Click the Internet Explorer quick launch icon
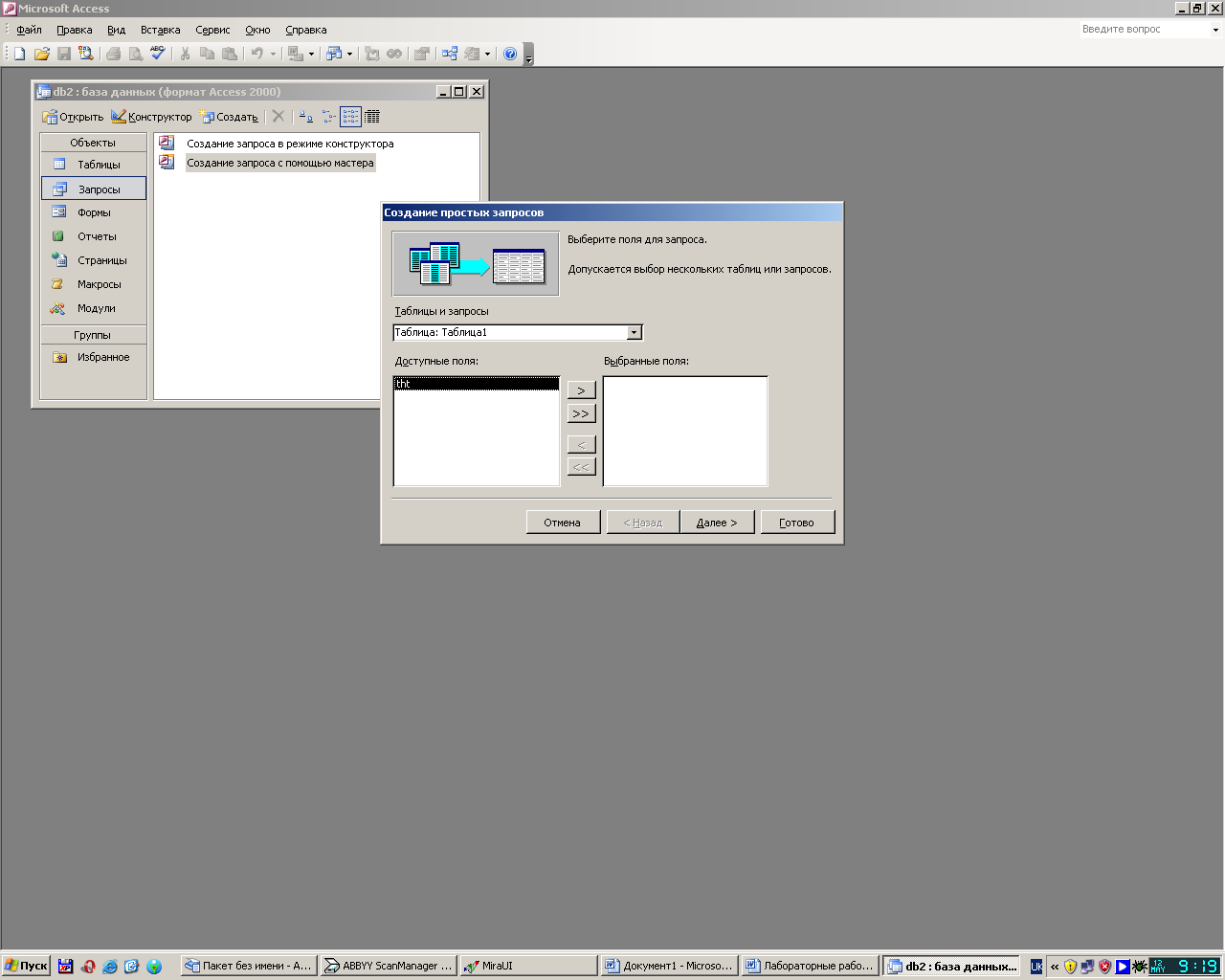This screenshot has width=1225, height=980. 110,967
